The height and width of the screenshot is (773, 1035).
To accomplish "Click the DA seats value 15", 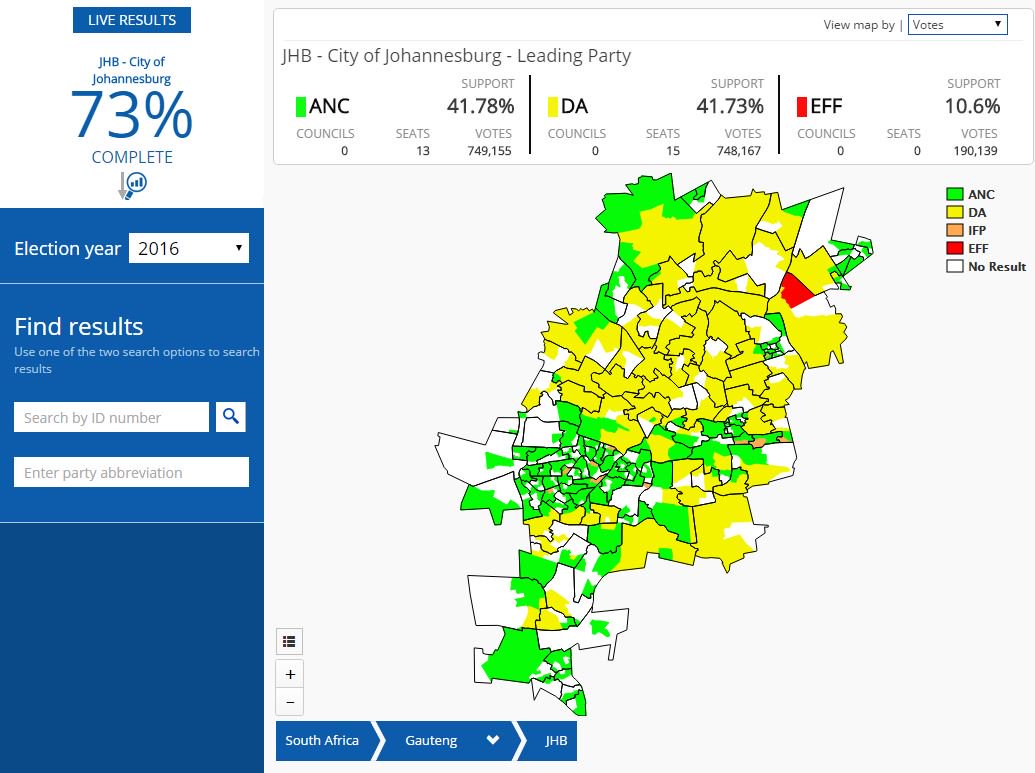I will (x=673, y=151).
